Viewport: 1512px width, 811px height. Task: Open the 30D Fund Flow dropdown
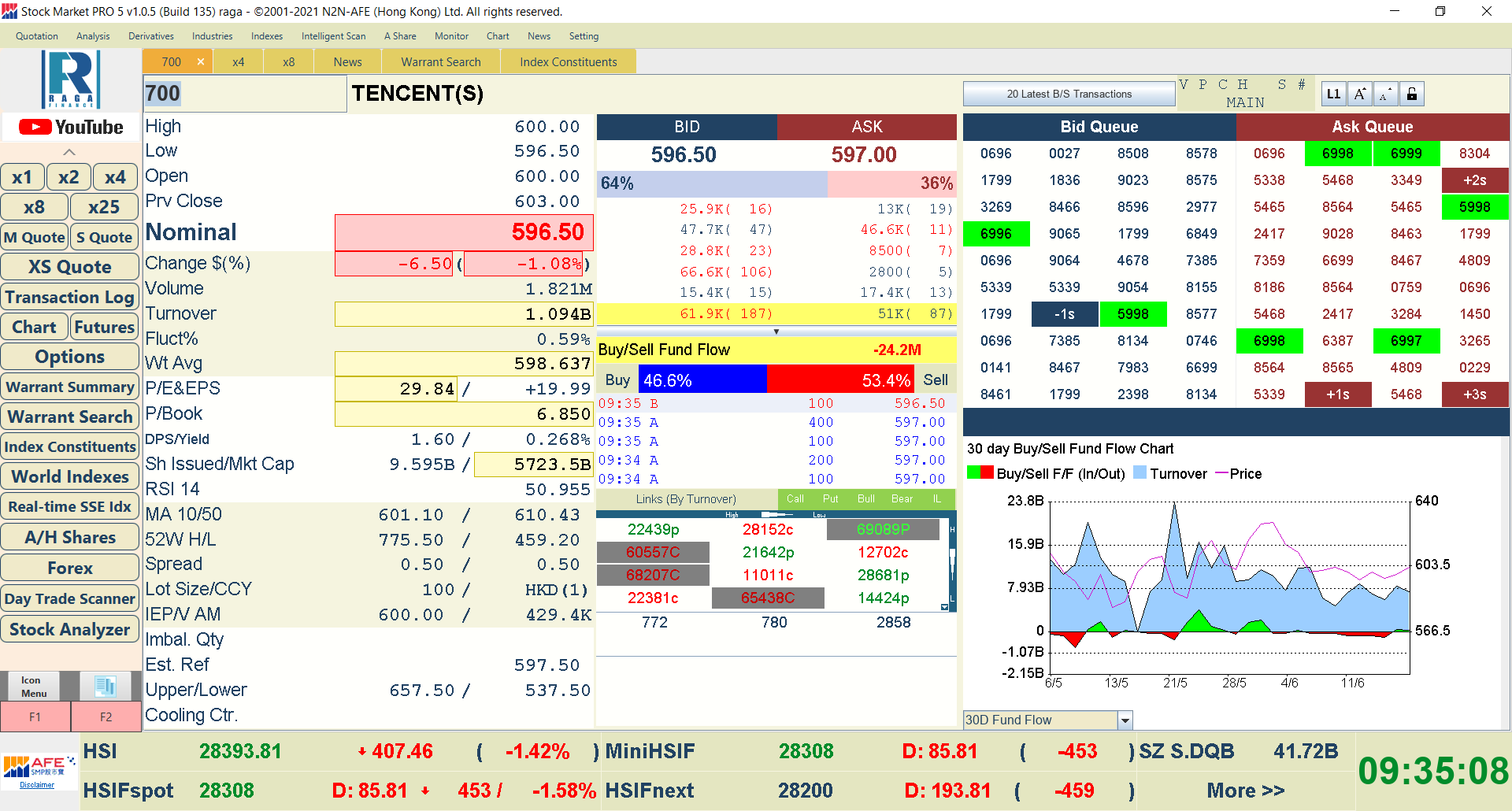[1125, 720]
